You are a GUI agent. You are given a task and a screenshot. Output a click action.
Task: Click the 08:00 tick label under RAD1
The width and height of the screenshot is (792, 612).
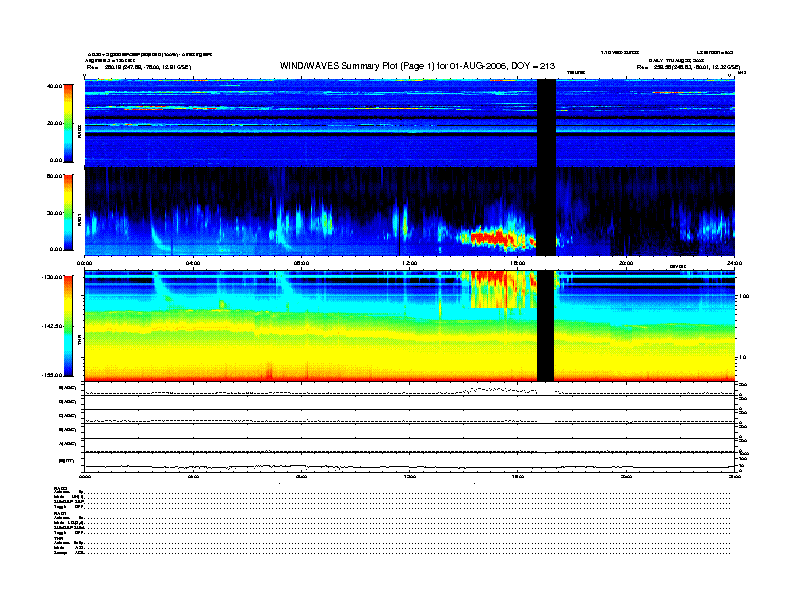tap(301, 263)
